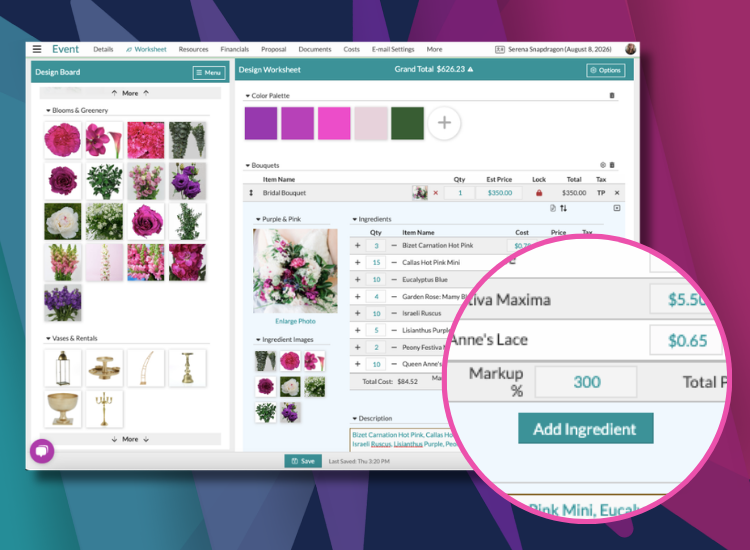Screen dimensions: 750x550
Task: Click the Options button in Design Worksheet
Action: pos(606,70)
